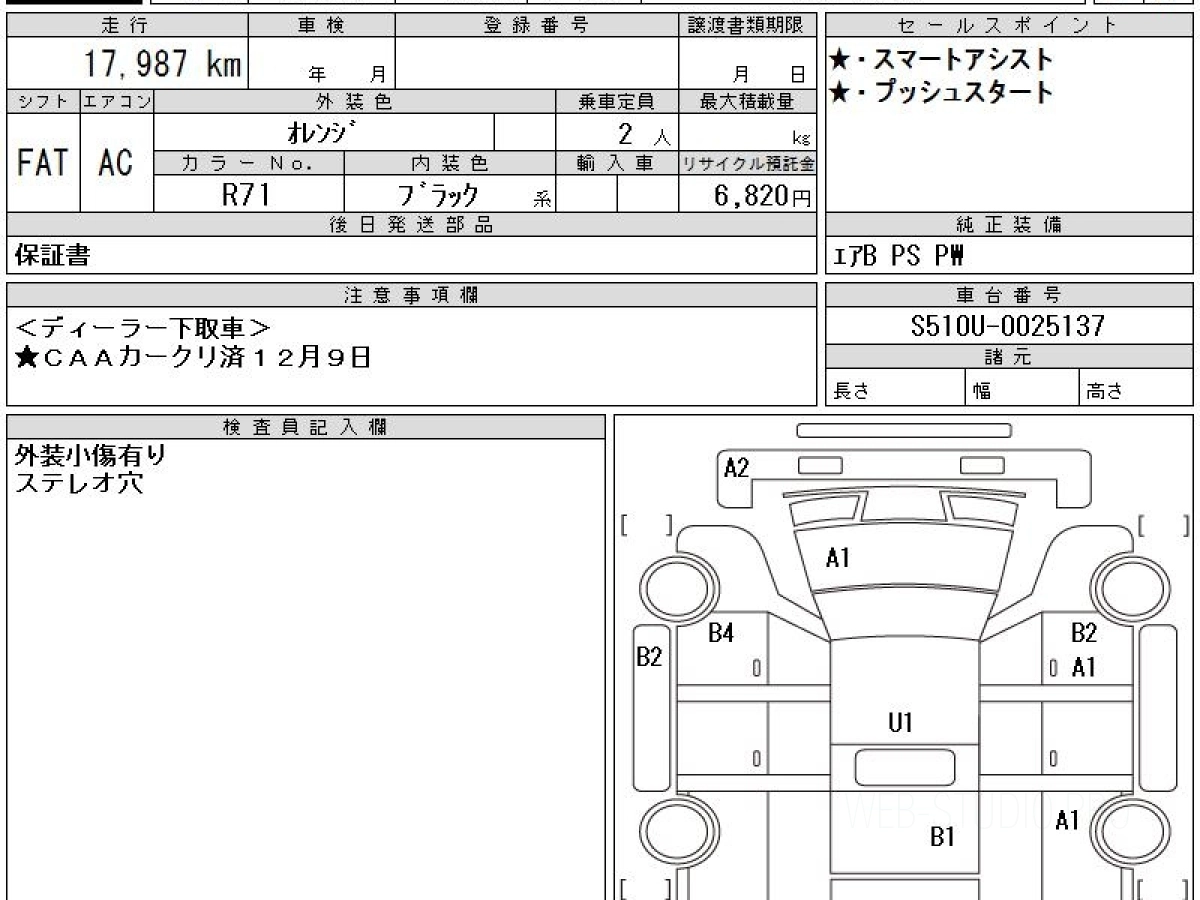Select the 走行 column header
Viewport: 1200px width, 900px height.
click(126, 26)
